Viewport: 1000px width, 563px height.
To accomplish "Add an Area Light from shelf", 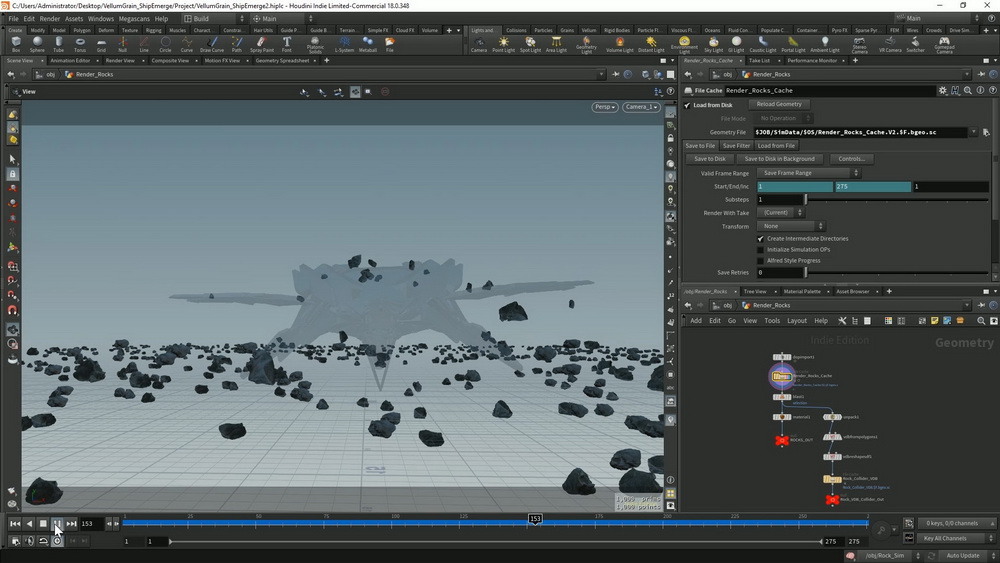I will point(556,44).
